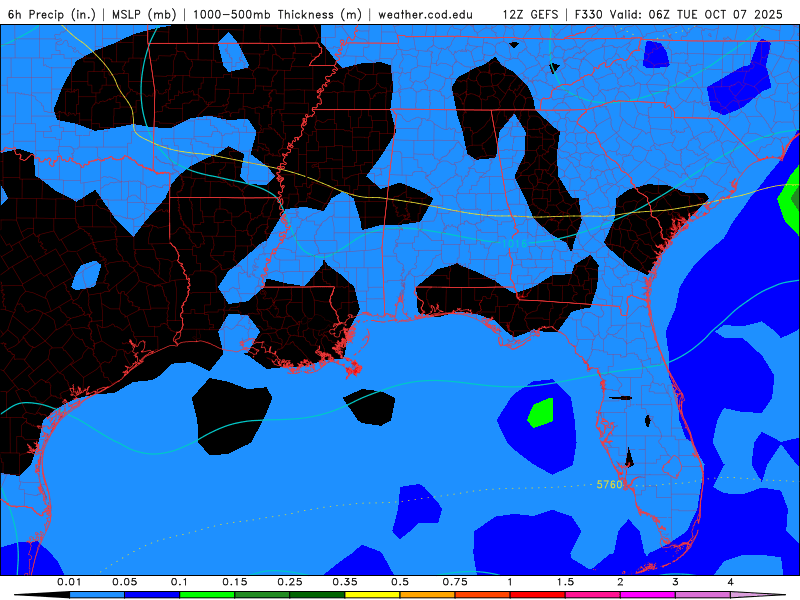
Task: Click the dark orange 0.75–1 legend swatch
Action: 483,595
